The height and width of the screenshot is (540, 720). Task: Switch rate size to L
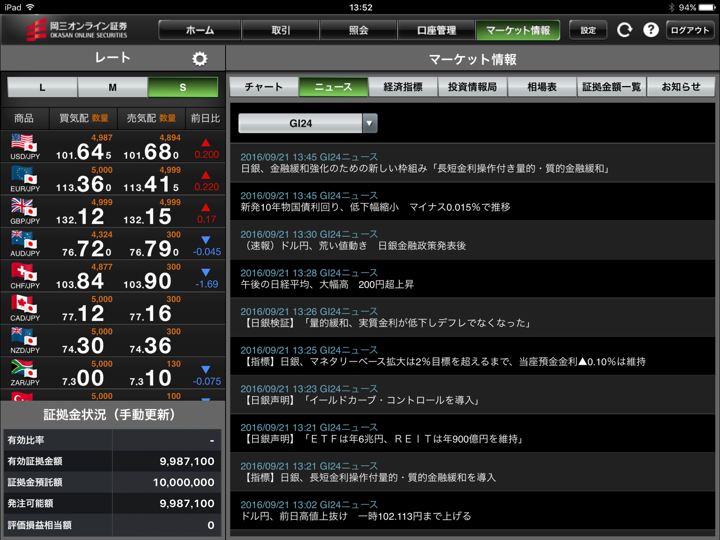pos(42,88)
